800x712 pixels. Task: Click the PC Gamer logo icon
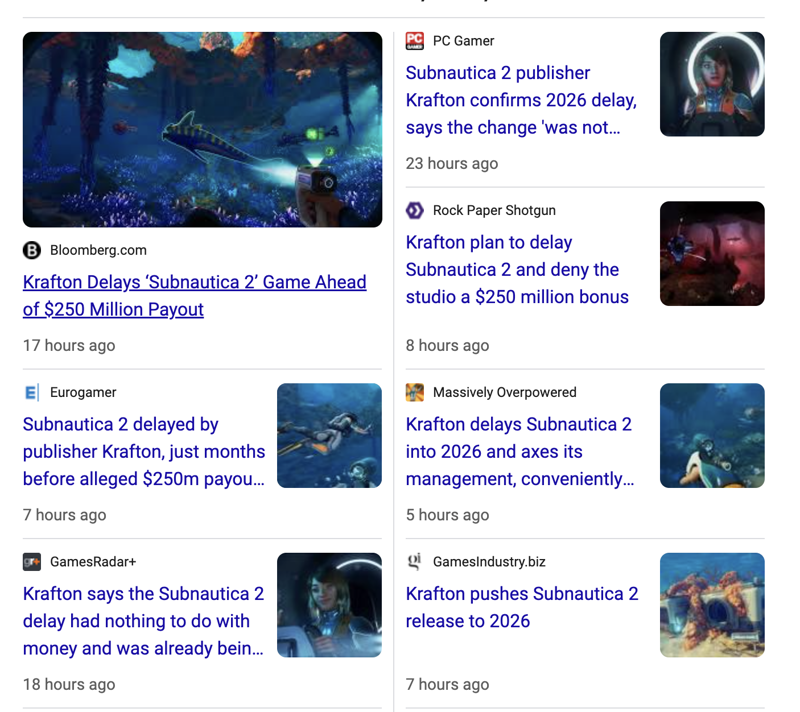[x=415, y=41]
